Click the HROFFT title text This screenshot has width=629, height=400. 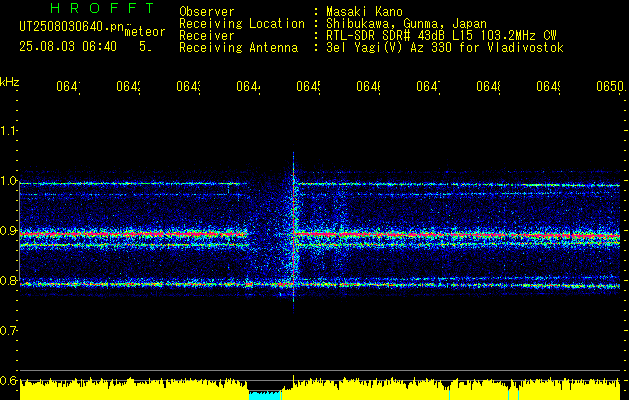102,8
